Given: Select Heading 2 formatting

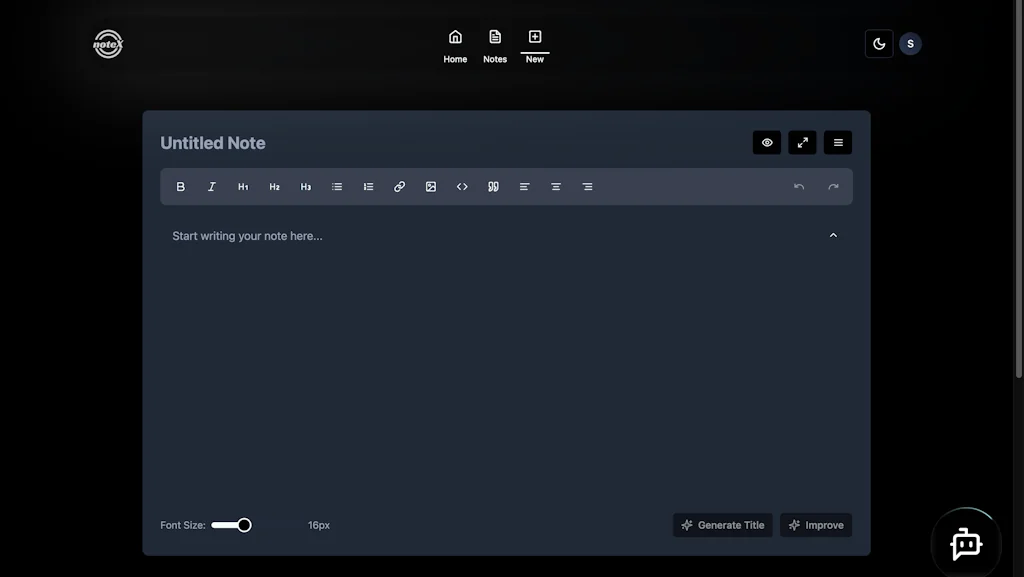Looking at the screenshot, I should (x=274, y=186).
